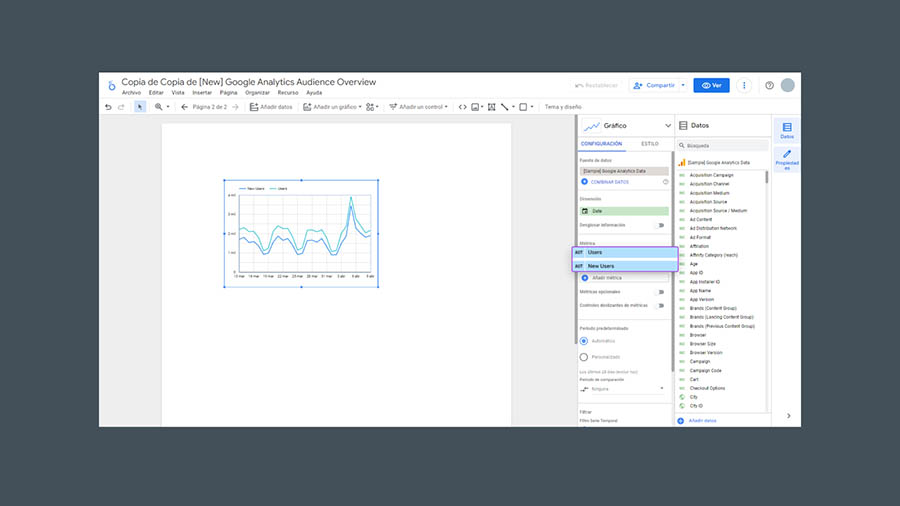Click the data fields list scrollbar
900x506 pixels.
[766, 177]
